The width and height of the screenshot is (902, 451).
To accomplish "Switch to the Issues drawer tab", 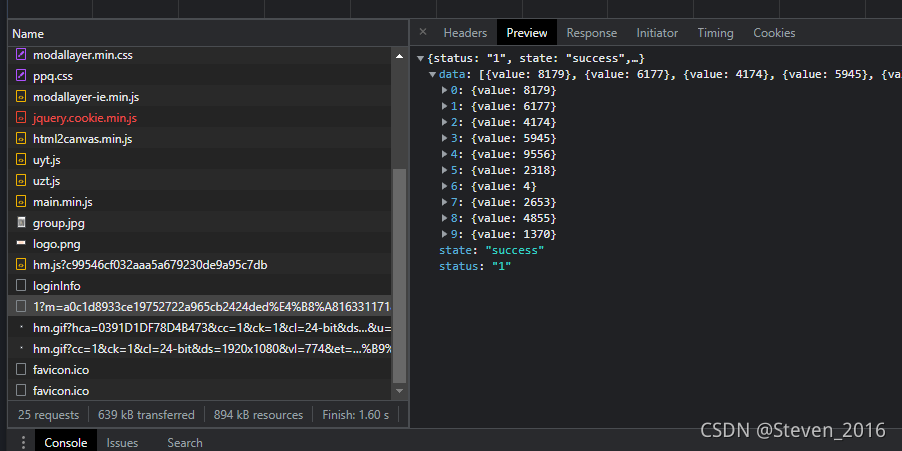I will pos(122,442).
